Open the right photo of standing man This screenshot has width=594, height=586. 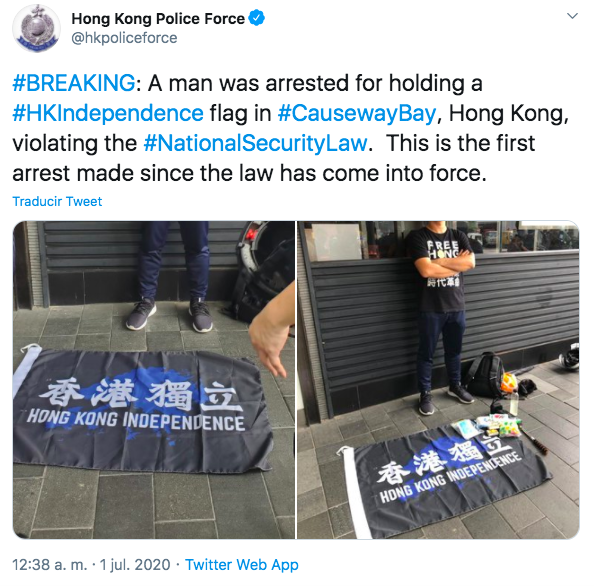(x=438, y=380)
